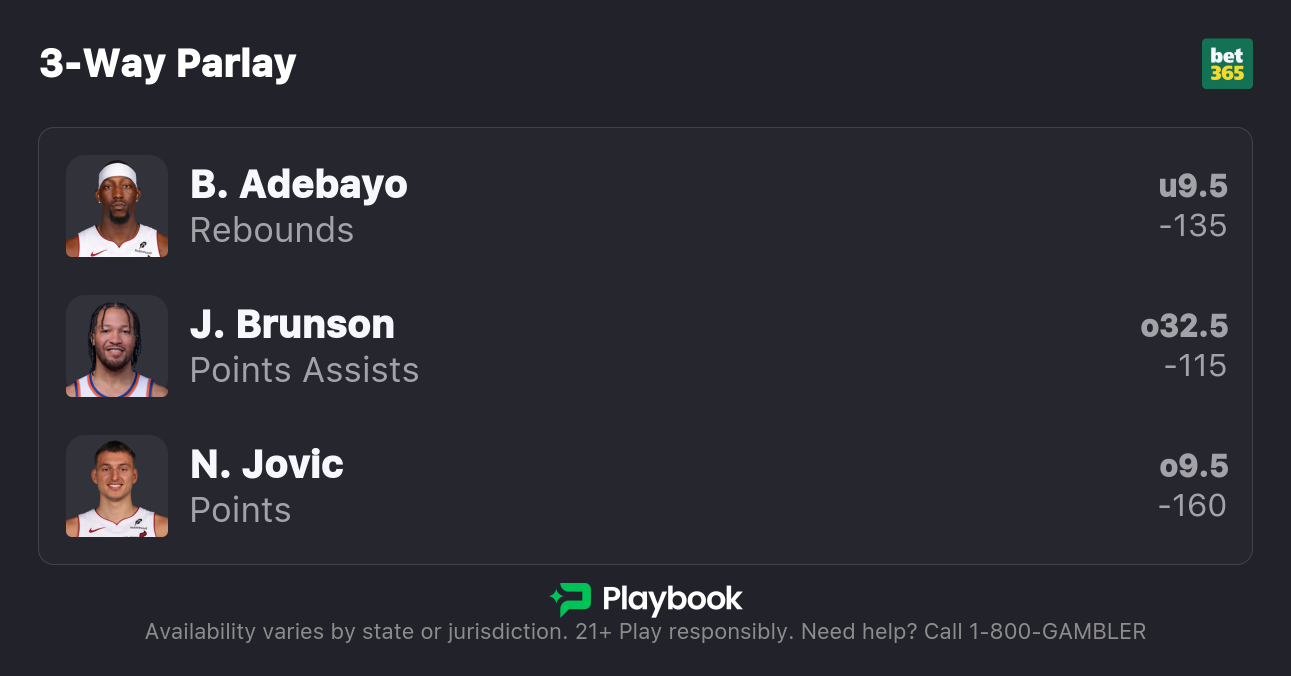Click the o9.5 Jovic line
Image resolution: width=1291 pixels, height=676 pixels.
pyautogui.click(x=1193, y=466)
